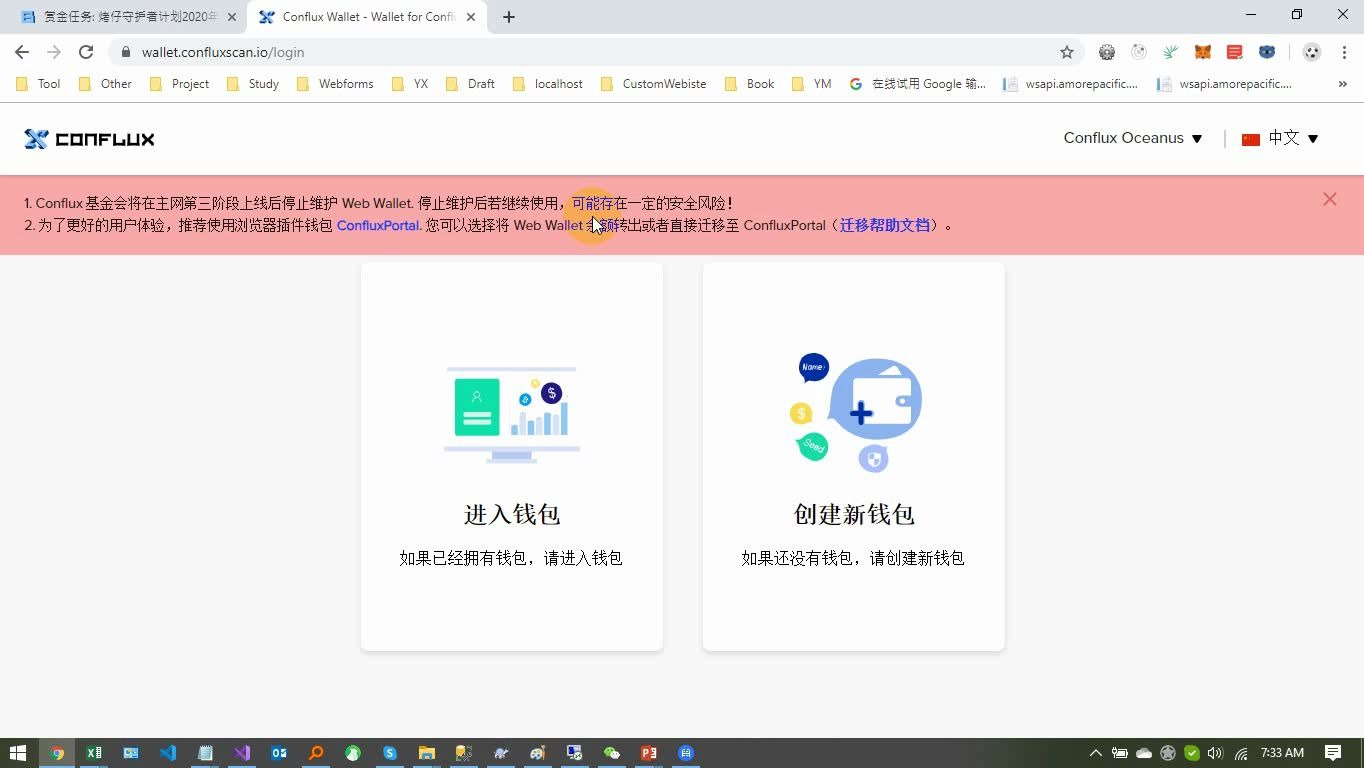Open the Windows Start menu

click(18, 753)
